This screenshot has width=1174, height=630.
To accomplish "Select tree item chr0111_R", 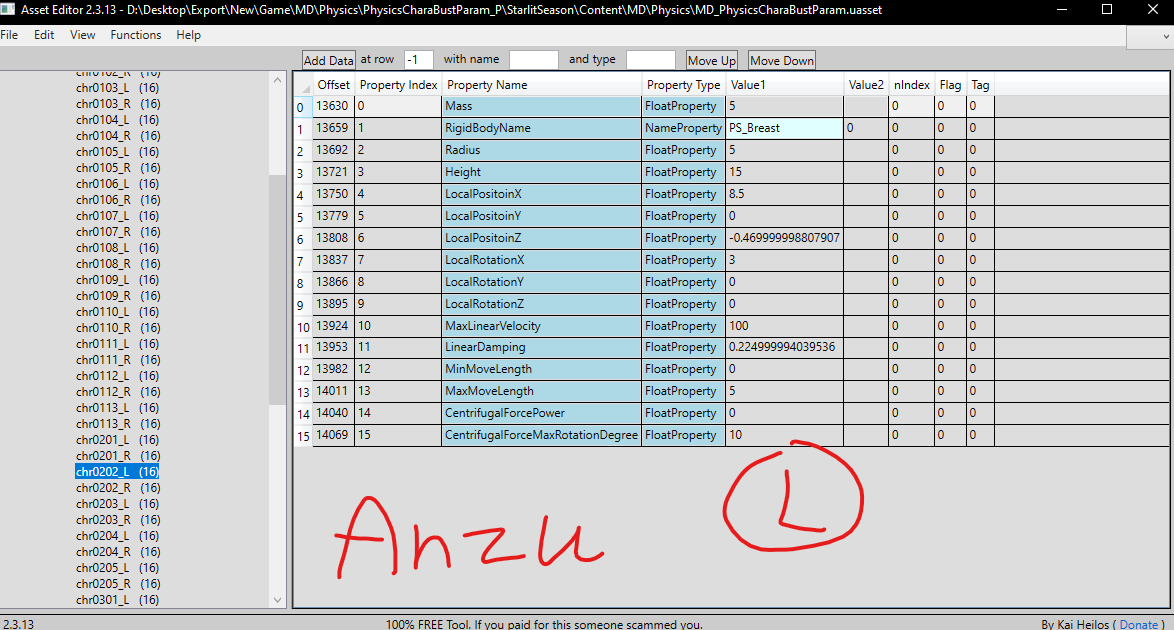I will pyautogui.click(x=118, y=360).
